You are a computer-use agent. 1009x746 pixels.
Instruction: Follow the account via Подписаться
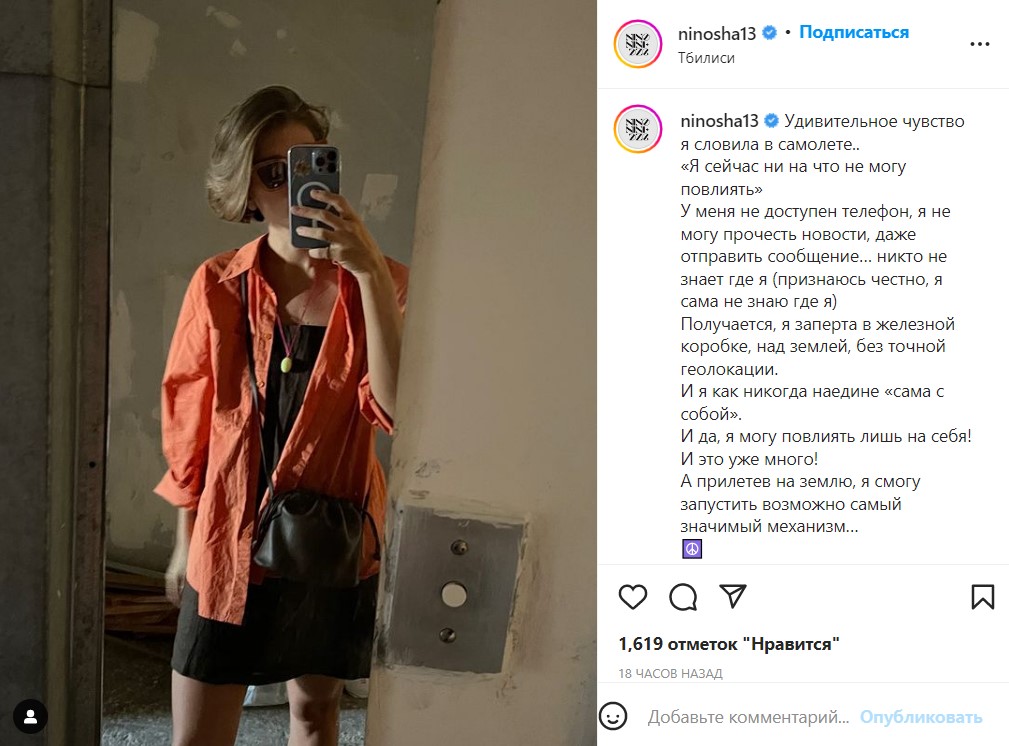[854, 32]
